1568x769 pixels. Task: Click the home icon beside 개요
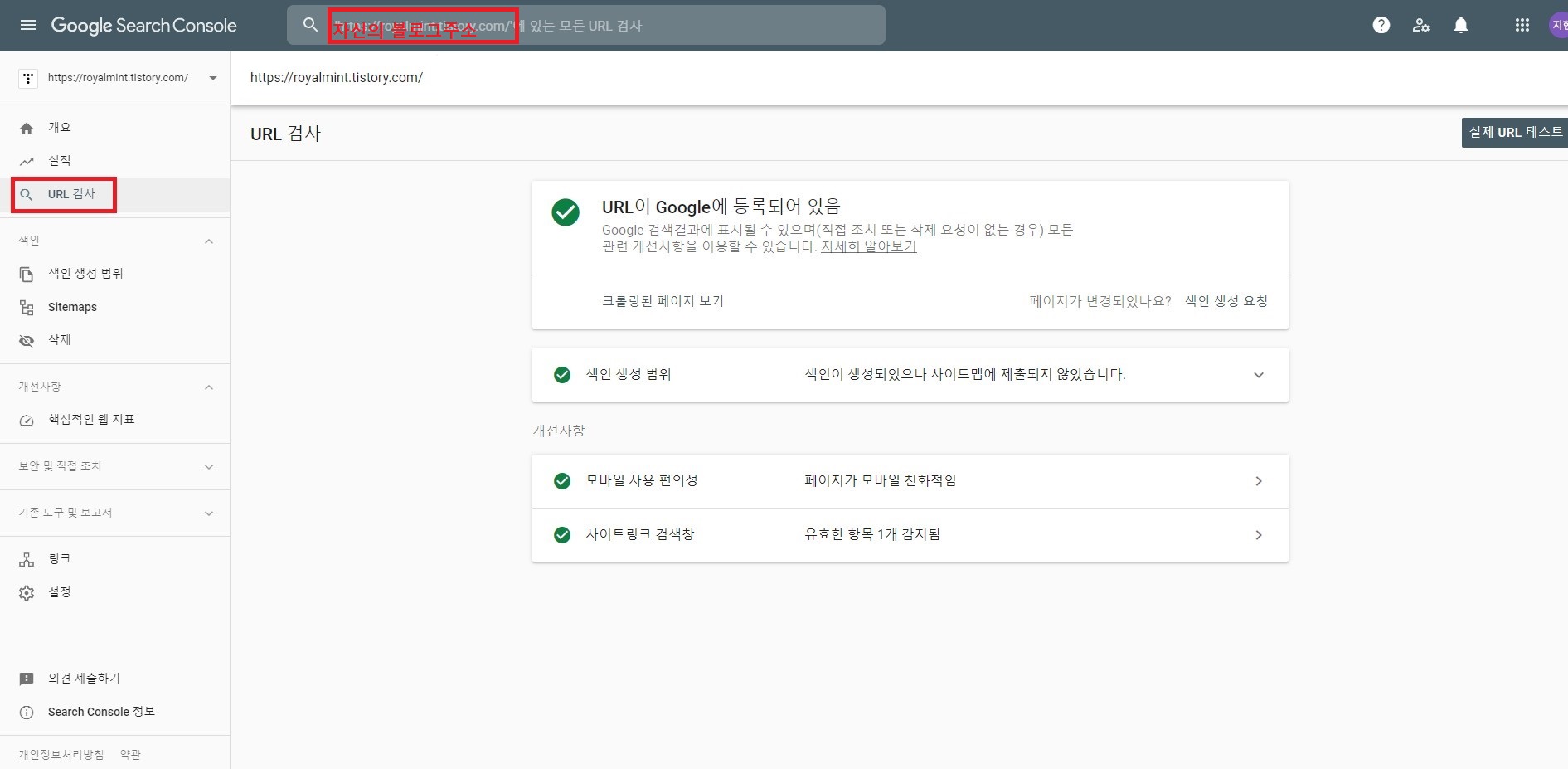pos(27,128)
